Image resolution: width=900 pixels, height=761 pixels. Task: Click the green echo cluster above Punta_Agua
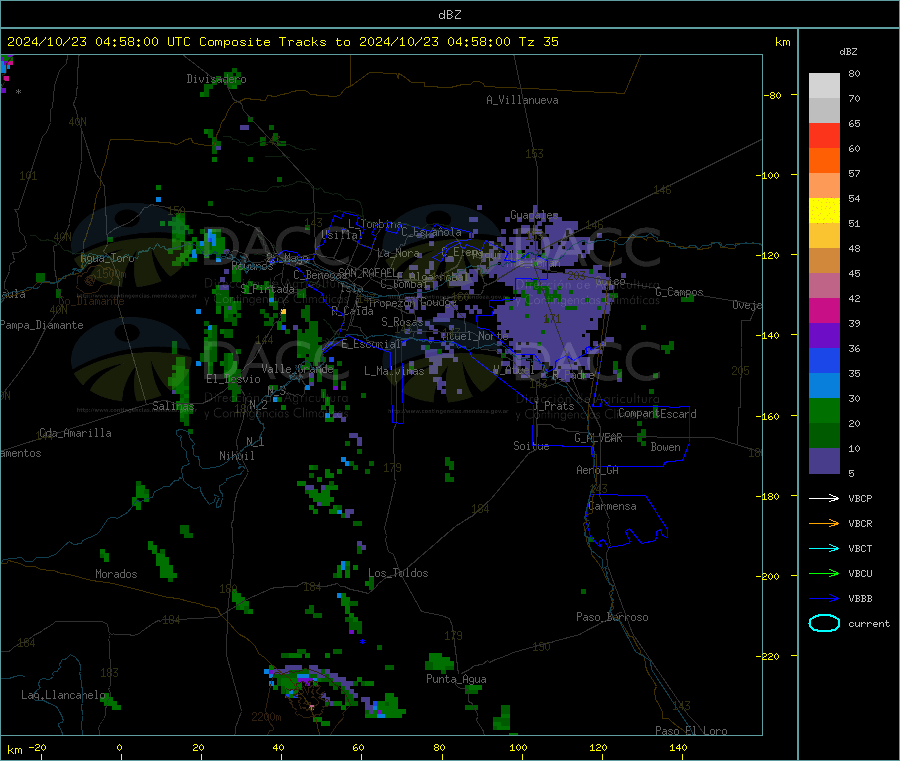[440, 662]
